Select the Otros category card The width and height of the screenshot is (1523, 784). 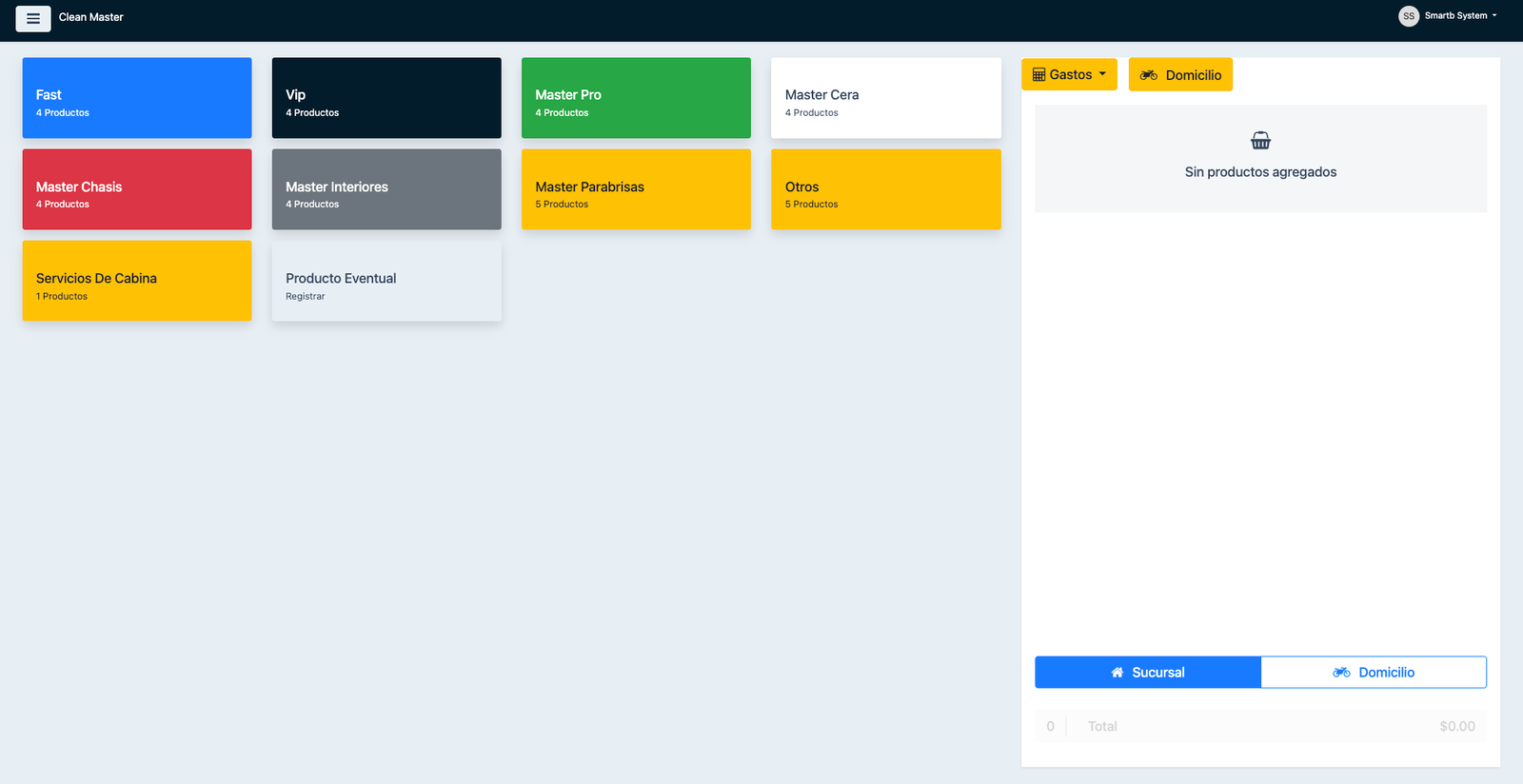[885, 189]
